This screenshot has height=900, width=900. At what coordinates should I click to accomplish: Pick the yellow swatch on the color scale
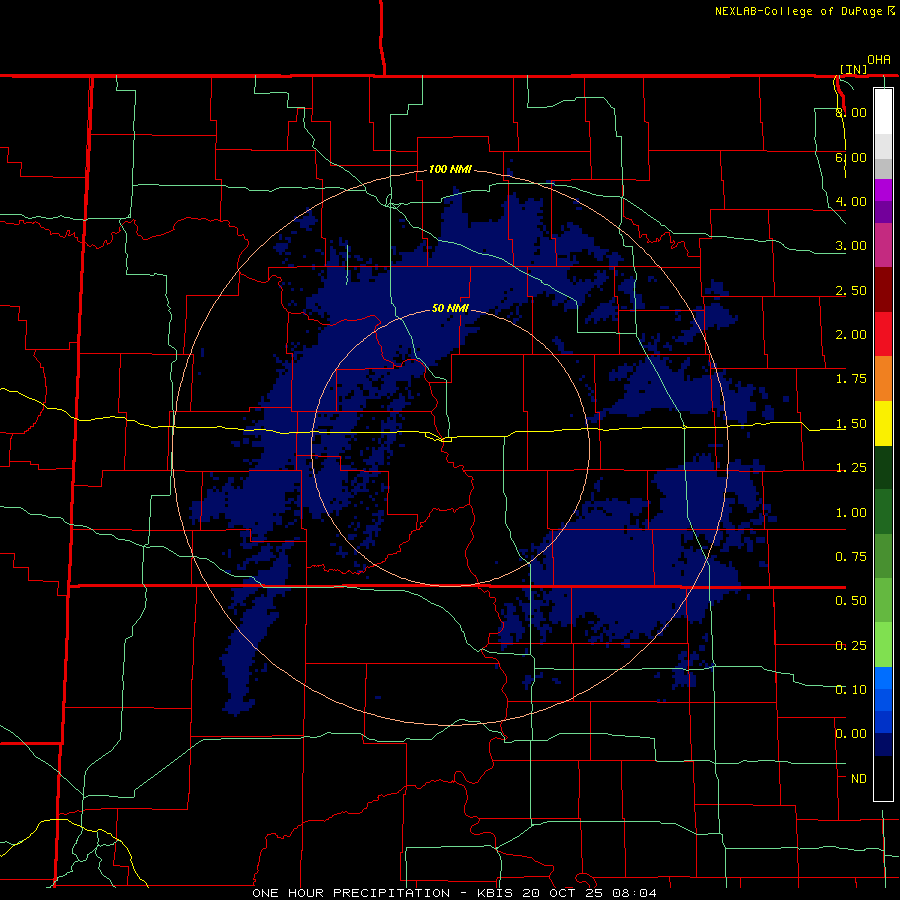pos(883,423)
